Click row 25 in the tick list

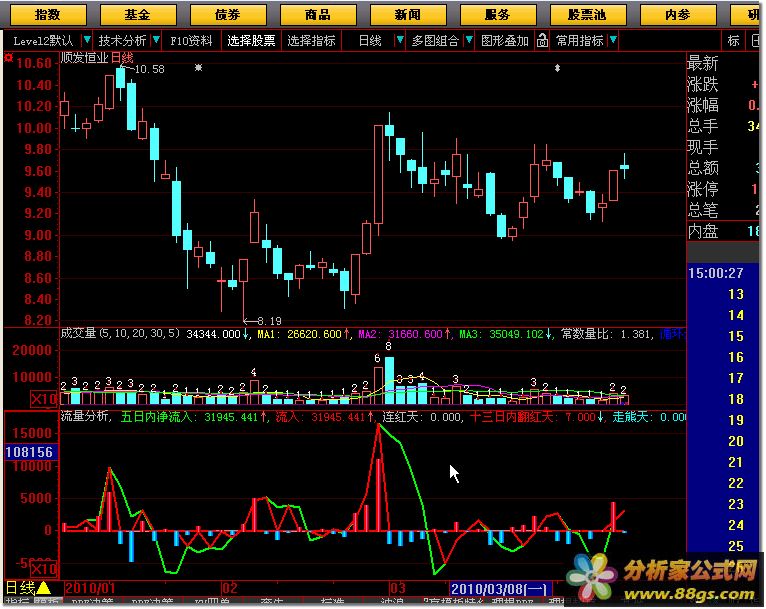click(x=736, y=546)
